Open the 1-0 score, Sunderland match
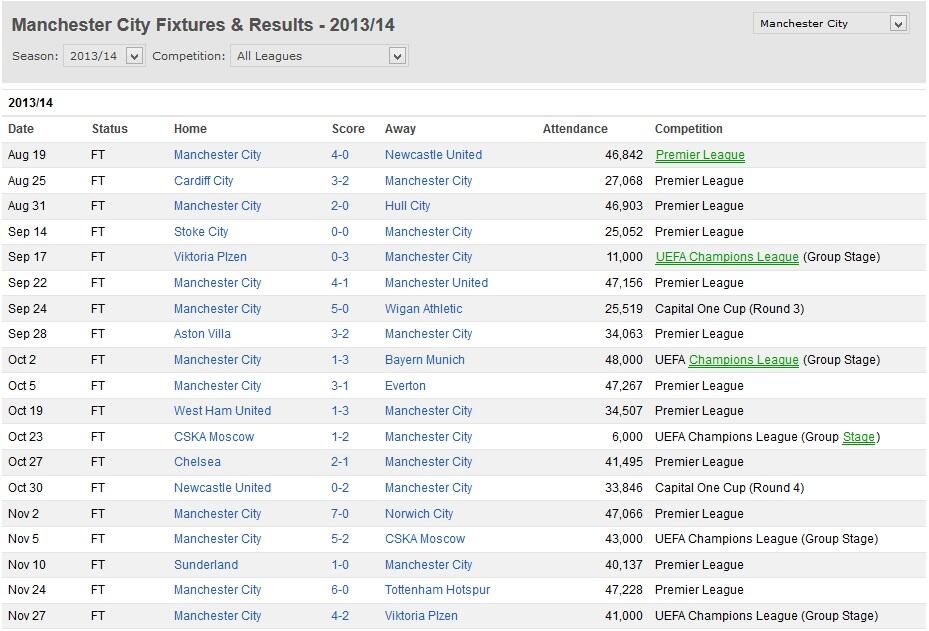The width and height of the screenshot is (929, 631). pos(340,565)
